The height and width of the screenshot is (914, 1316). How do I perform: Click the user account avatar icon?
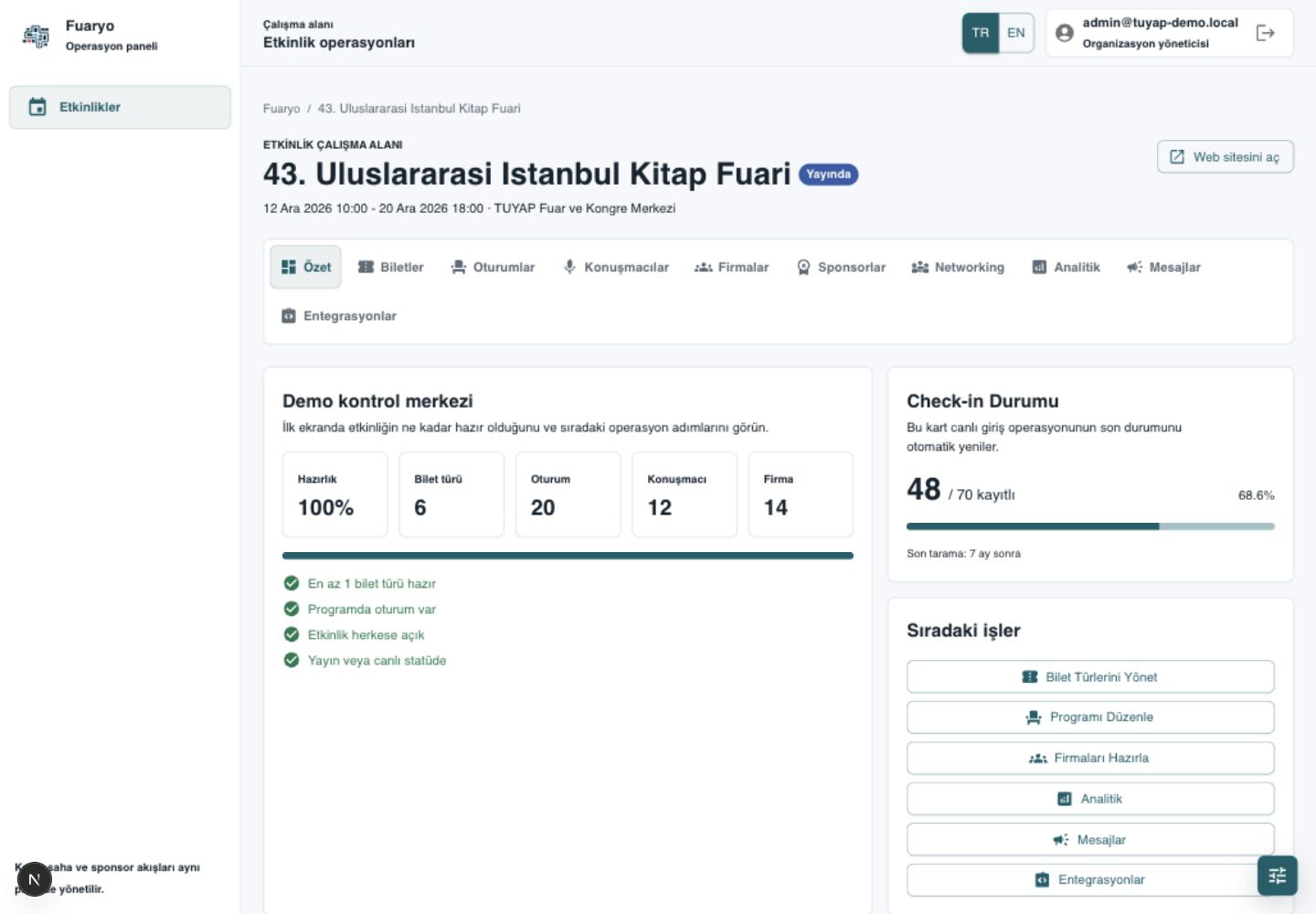(x=1064, y=33)
